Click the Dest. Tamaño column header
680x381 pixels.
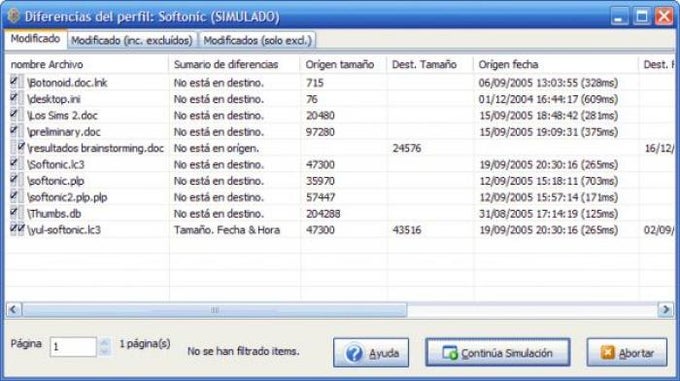430,65
